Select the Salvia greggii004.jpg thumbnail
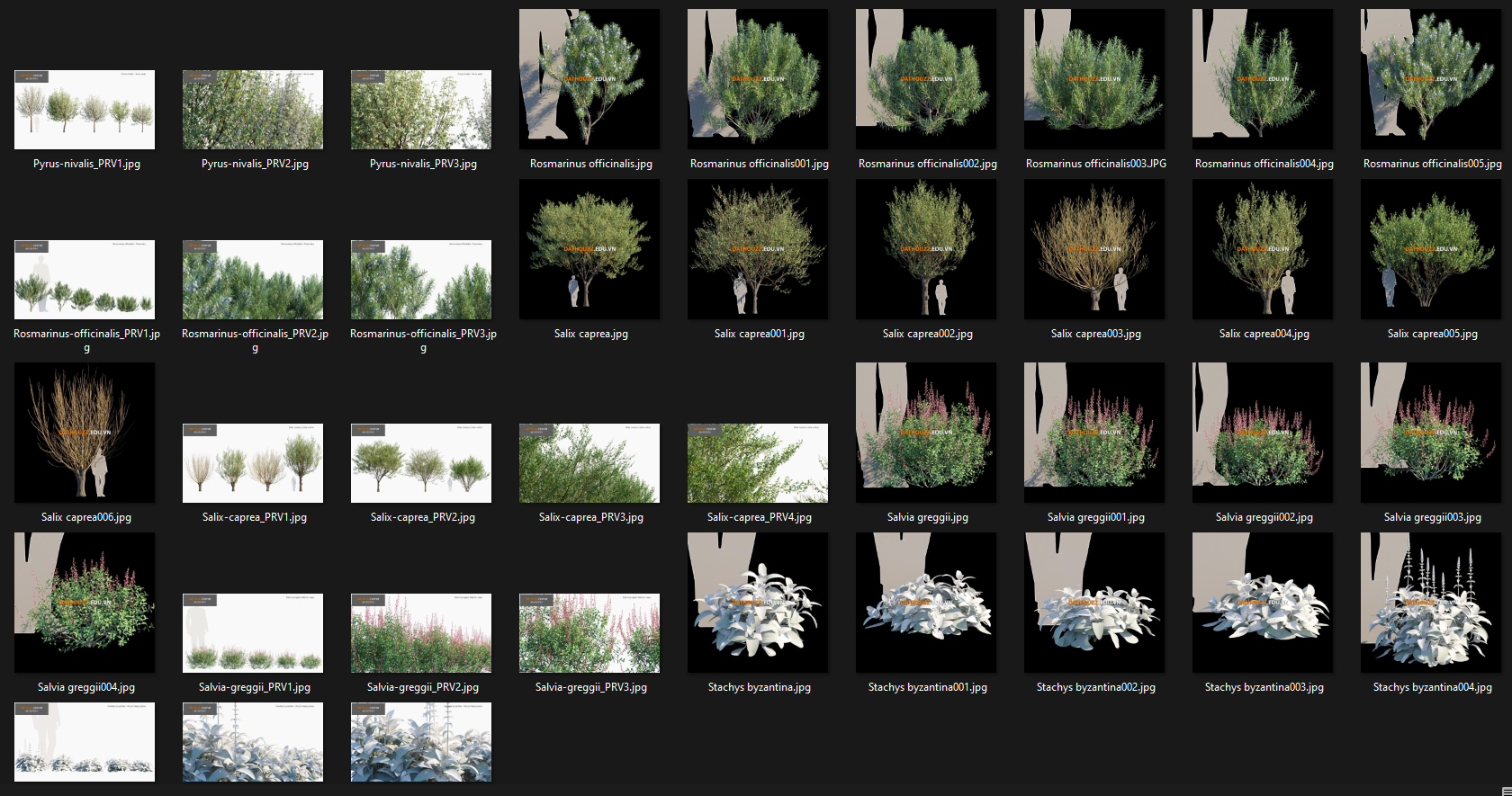This screenshot has width=1512, height=796. pos(85,603)
